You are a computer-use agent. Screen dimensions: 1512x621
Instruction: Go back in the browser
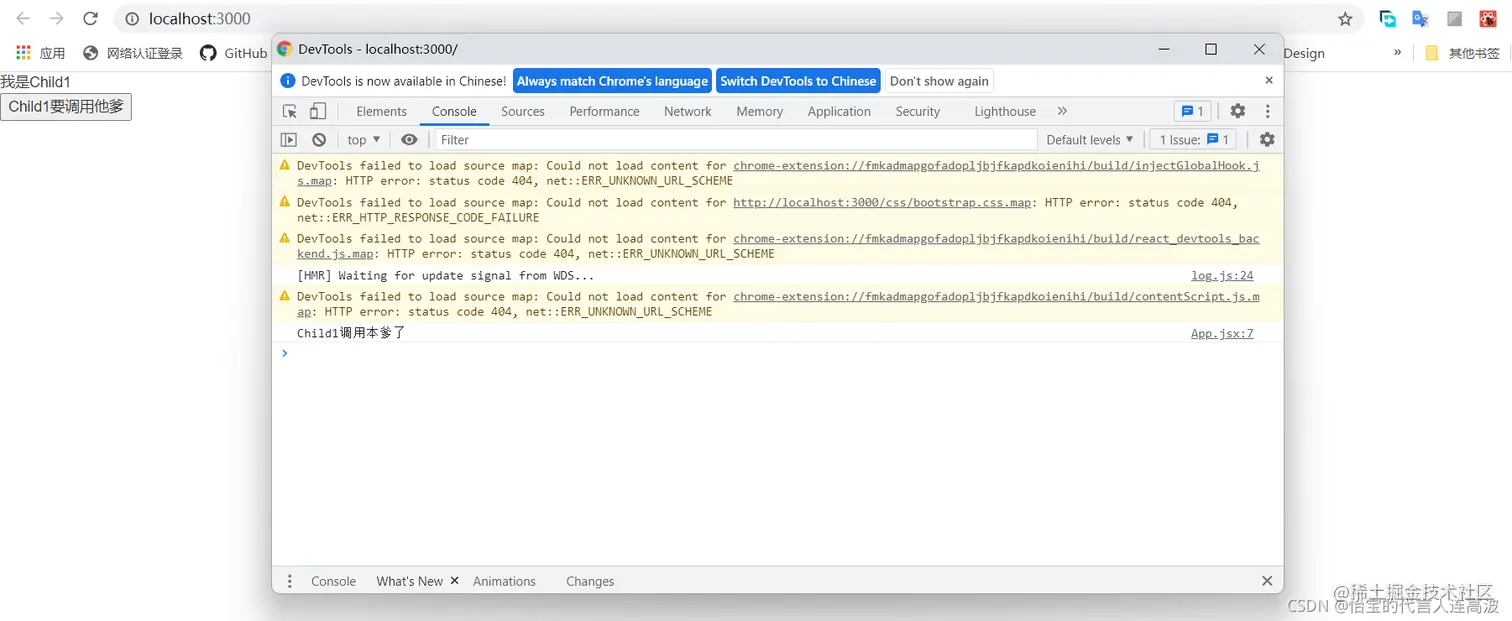point(23,19)
